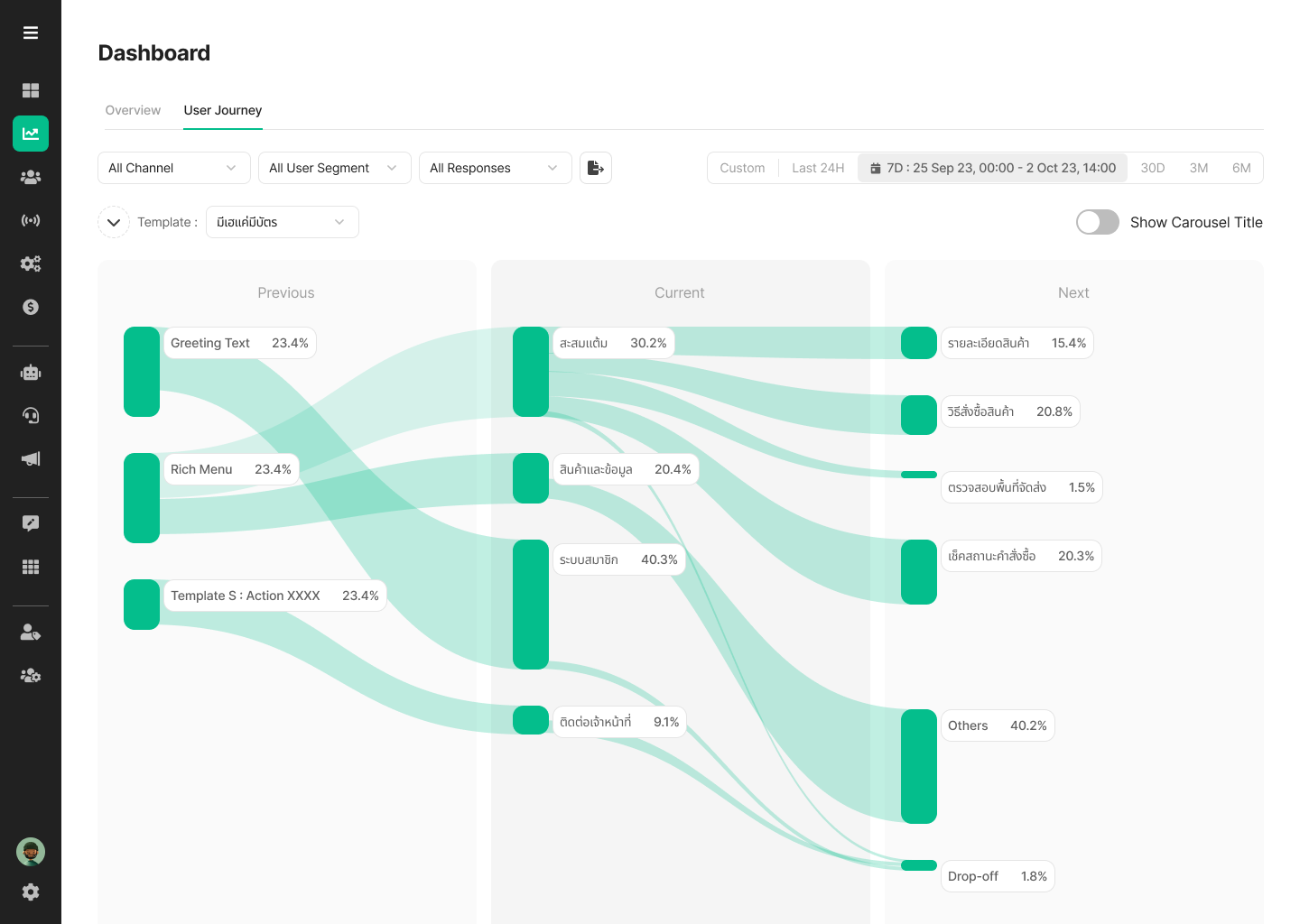Select the User Journey tab
Screen dimensions: 1300x924
pos(223,110)
